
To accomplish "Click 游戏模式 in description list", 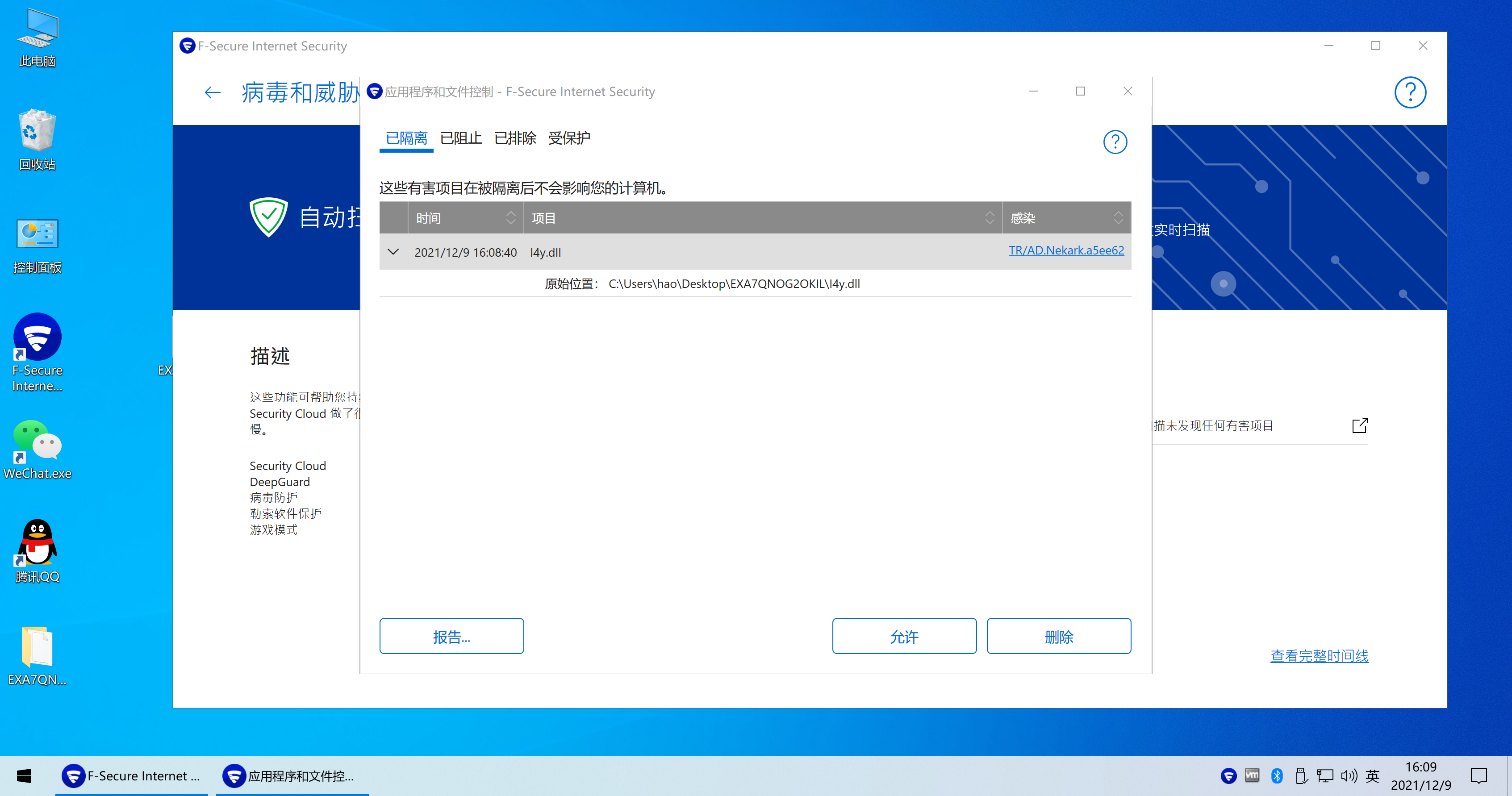I will 274,529.
